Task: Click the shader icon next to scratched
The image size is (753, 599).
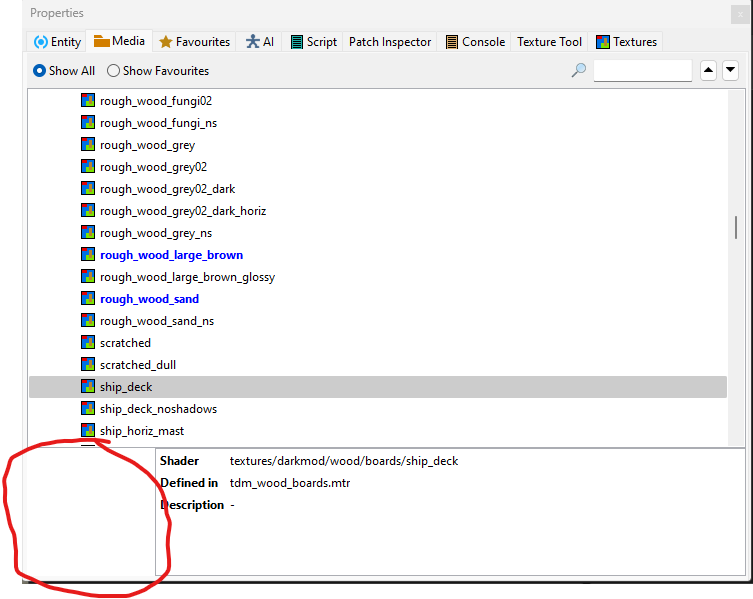Action: click(88, 343)
